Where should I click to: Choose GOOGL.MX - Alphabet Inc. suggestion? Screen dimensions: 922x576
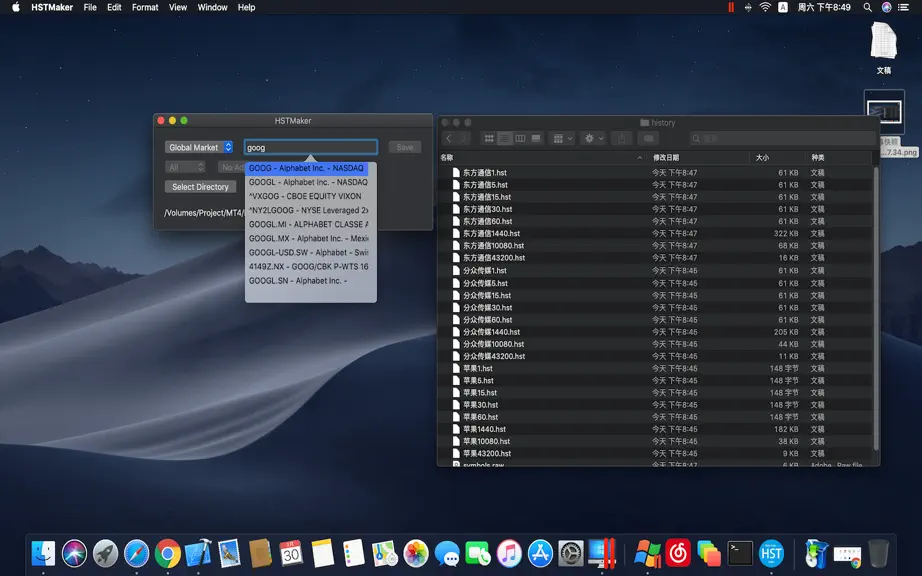(309, 239)
